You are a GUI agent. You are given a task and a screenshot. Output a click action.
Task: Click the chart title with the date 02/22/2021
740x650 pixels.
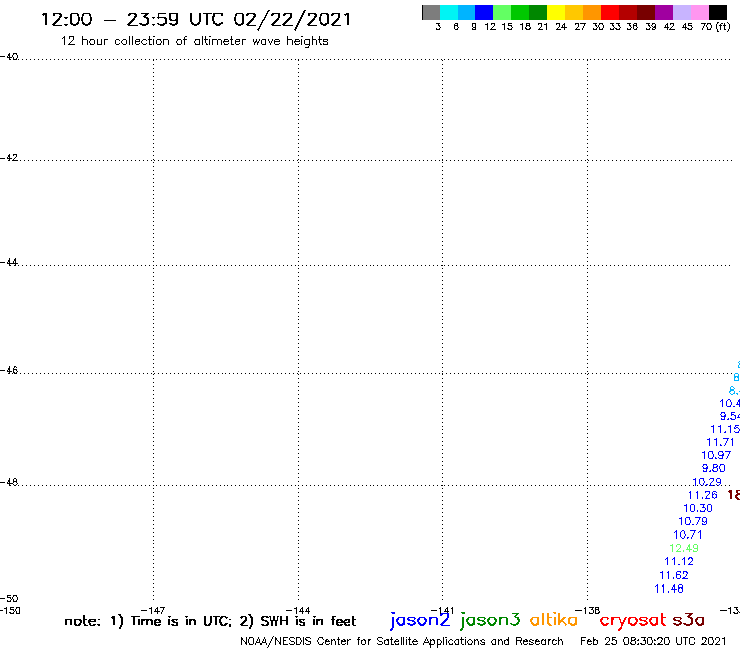coord(196,20)
